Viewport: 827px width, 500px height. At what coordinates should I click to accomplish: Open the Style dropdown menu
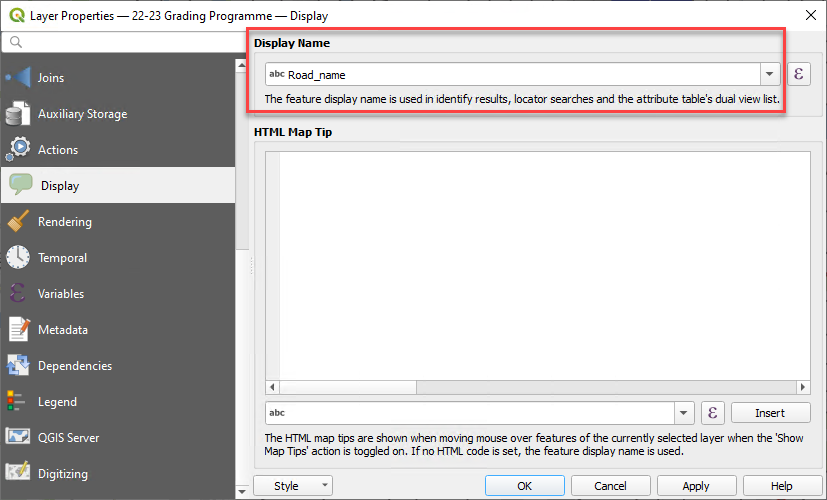tap(292, 486)
